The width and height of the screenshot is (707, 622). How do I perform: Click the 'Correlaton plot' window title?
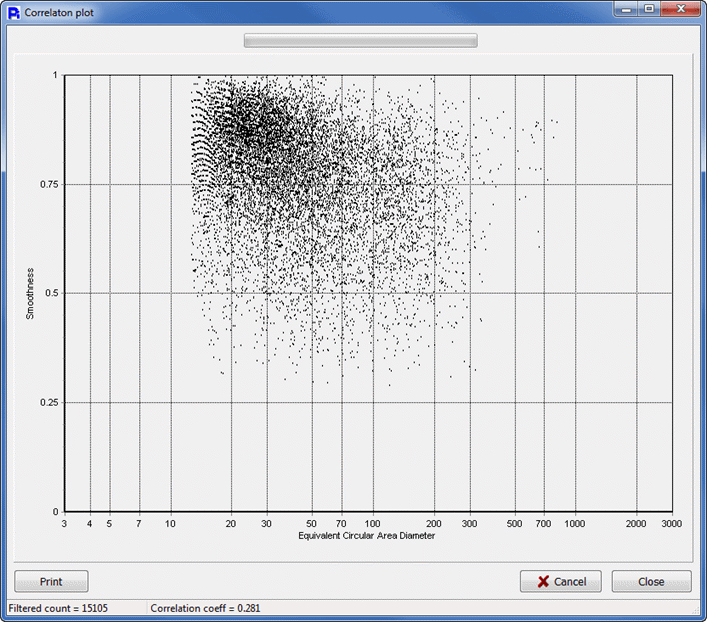tap(59, 13)
